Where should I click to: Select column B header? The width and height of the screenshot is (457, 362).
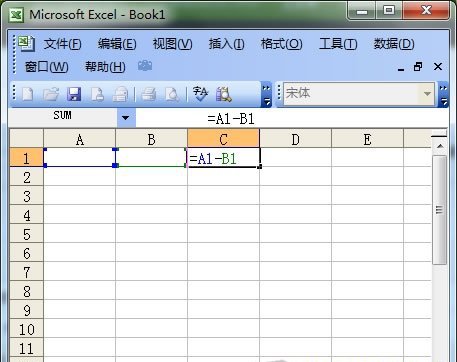click(151, 139)
